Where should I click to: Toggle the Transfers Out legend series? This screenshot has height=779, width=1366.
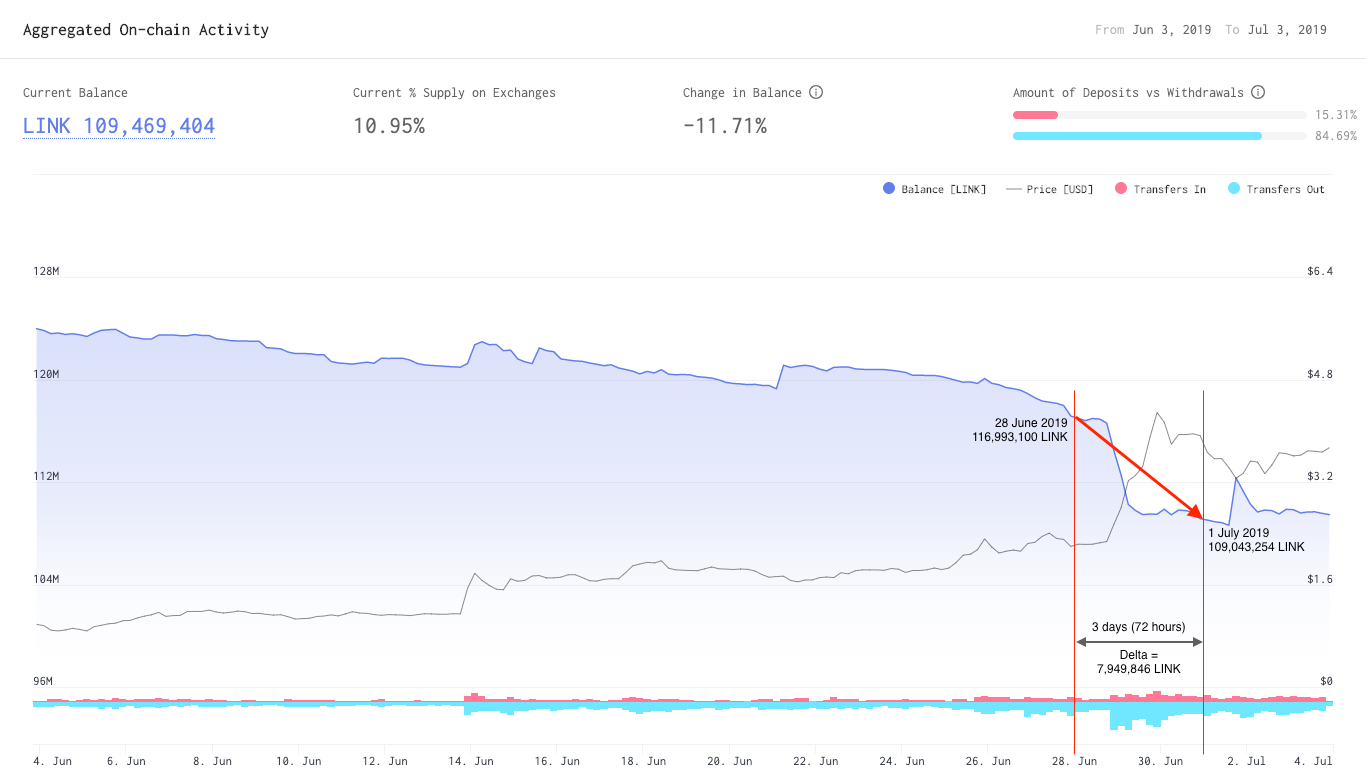(x=1276, y=189)
